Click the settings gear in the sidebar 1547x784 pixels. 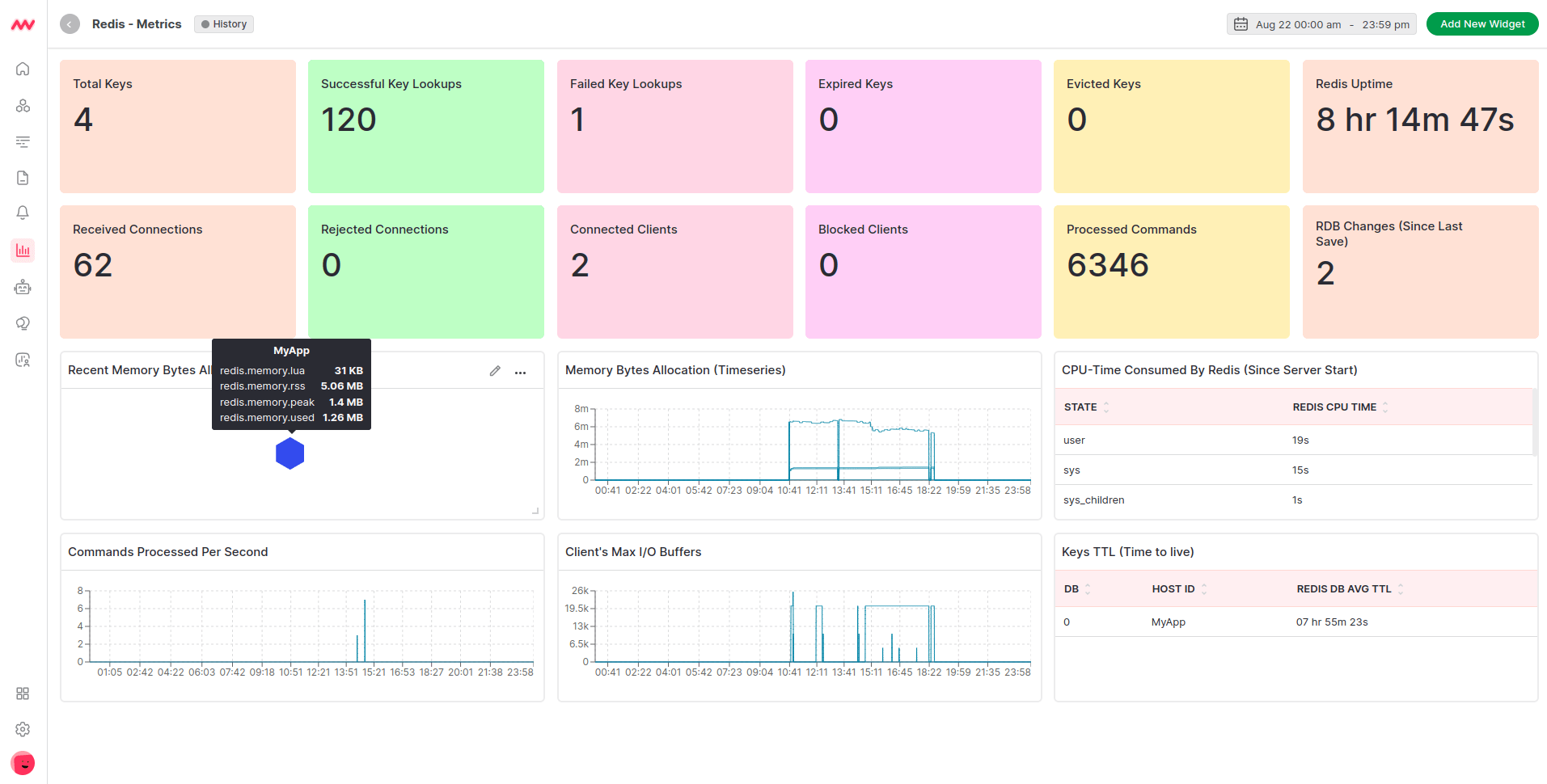23,729
